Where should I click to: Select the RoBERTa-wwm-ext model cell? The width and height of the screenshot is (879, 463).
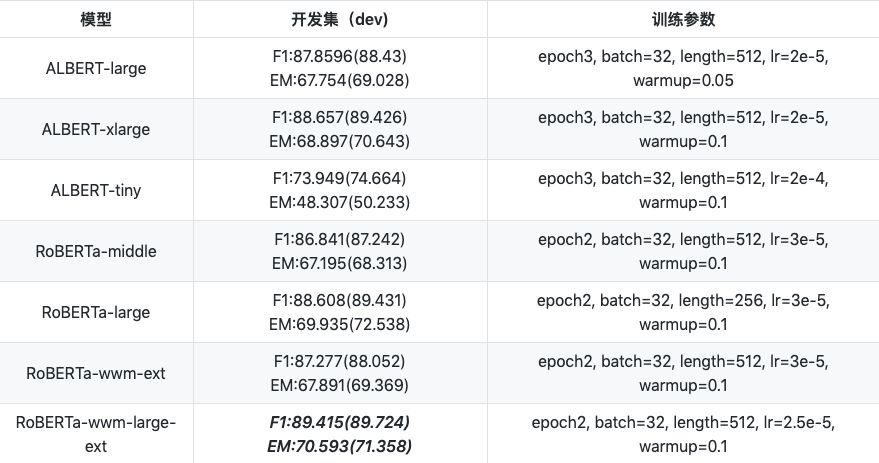pos(96,373)
